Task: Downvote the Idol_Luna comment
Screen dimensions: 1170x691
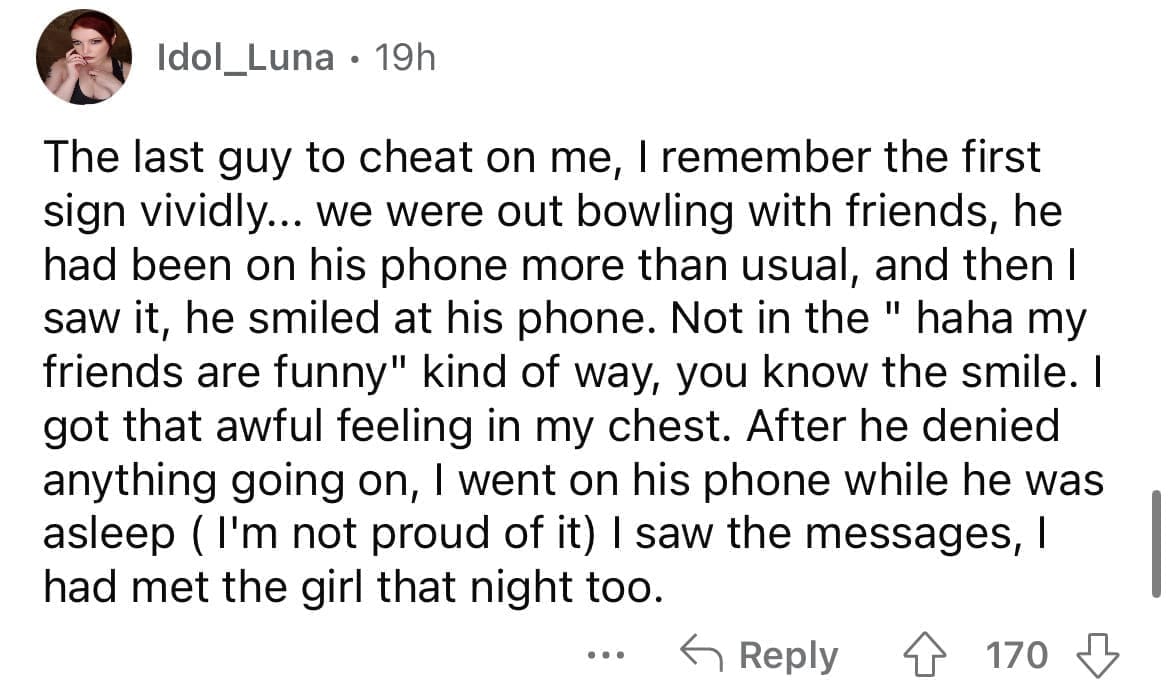Action: coord(1098,655)
